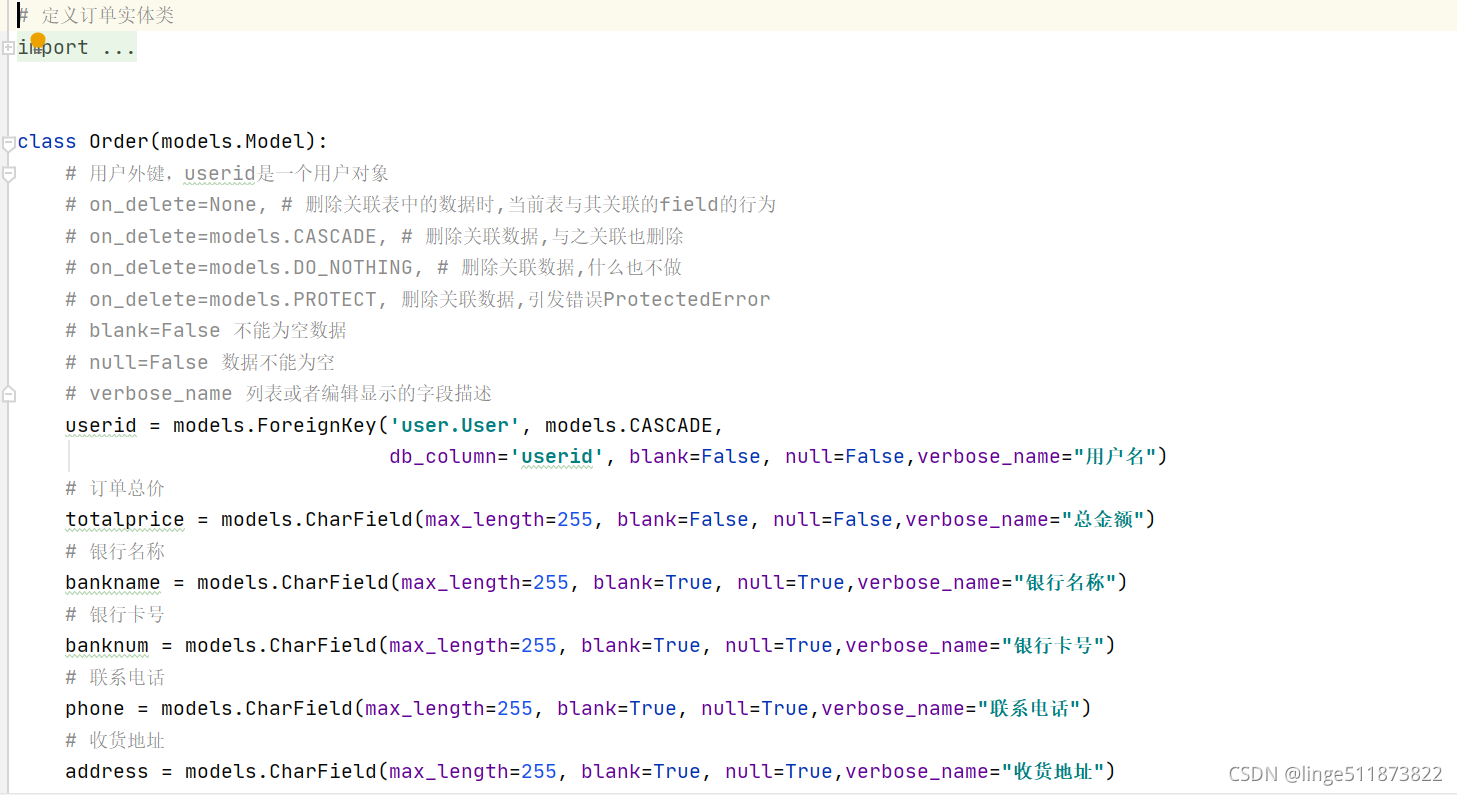This screenshot has width=1457, height=795.
Task: Click the verbose_name 列表或者编辑 comment line
Action: click(279, 393)
